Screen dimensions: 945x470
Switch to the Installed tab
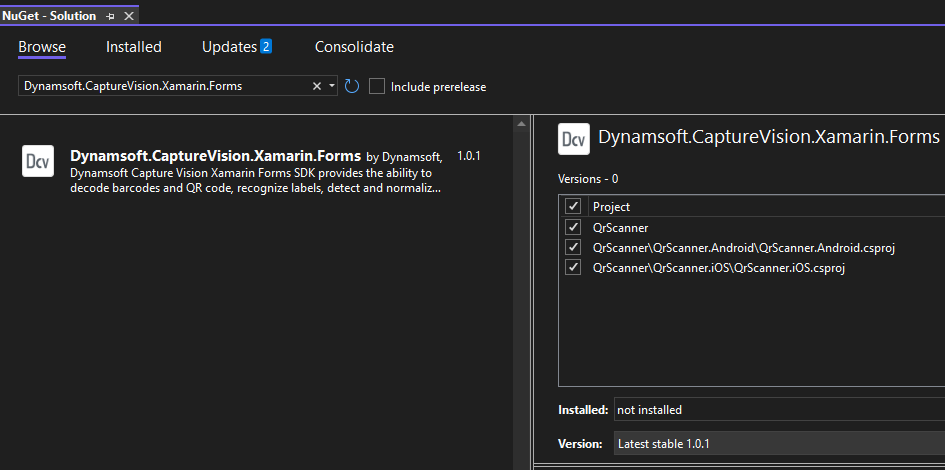pos(134,47)
